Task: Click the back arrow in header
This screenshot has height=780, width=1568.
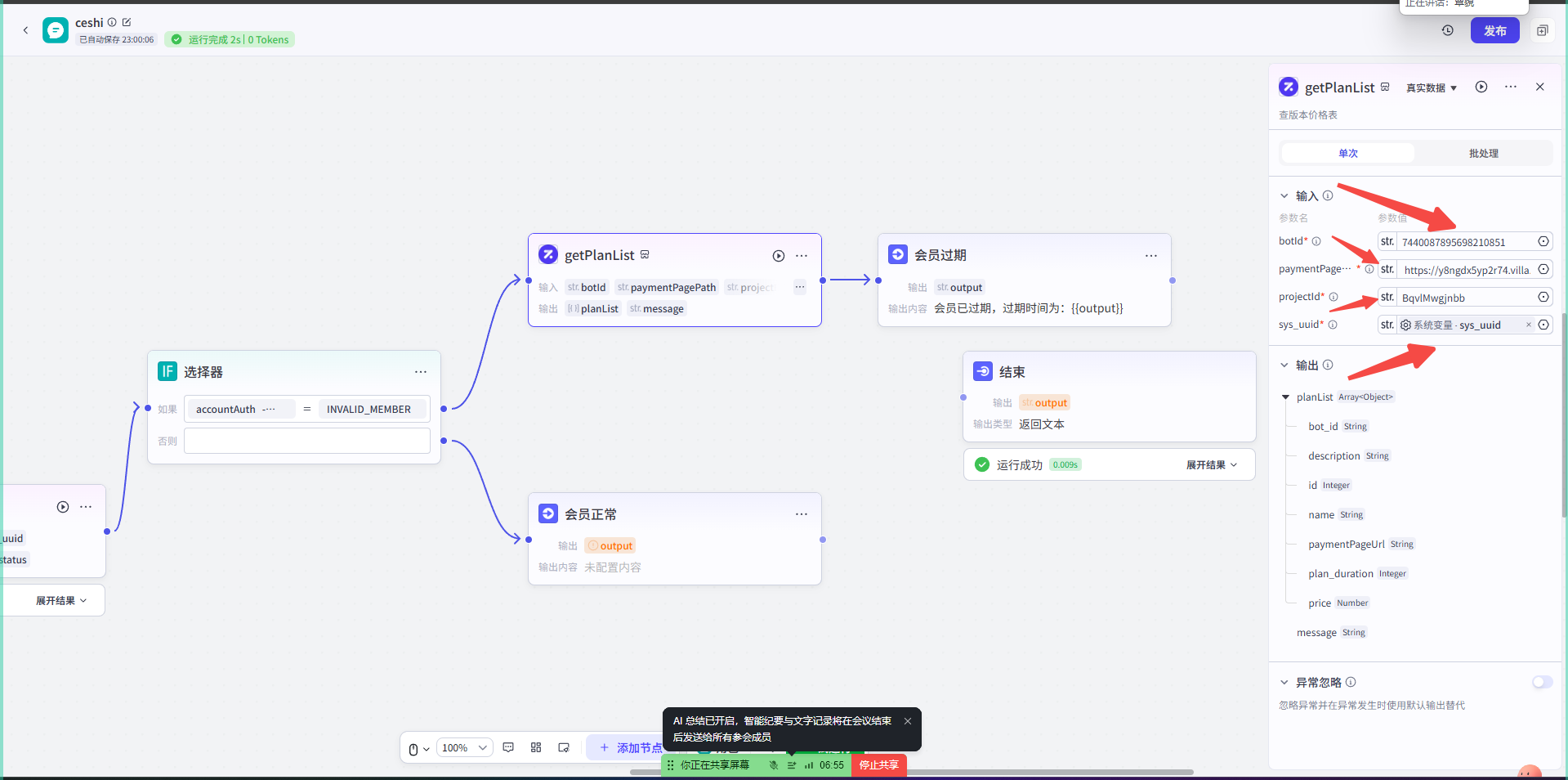Action: [x=25, y=30]
